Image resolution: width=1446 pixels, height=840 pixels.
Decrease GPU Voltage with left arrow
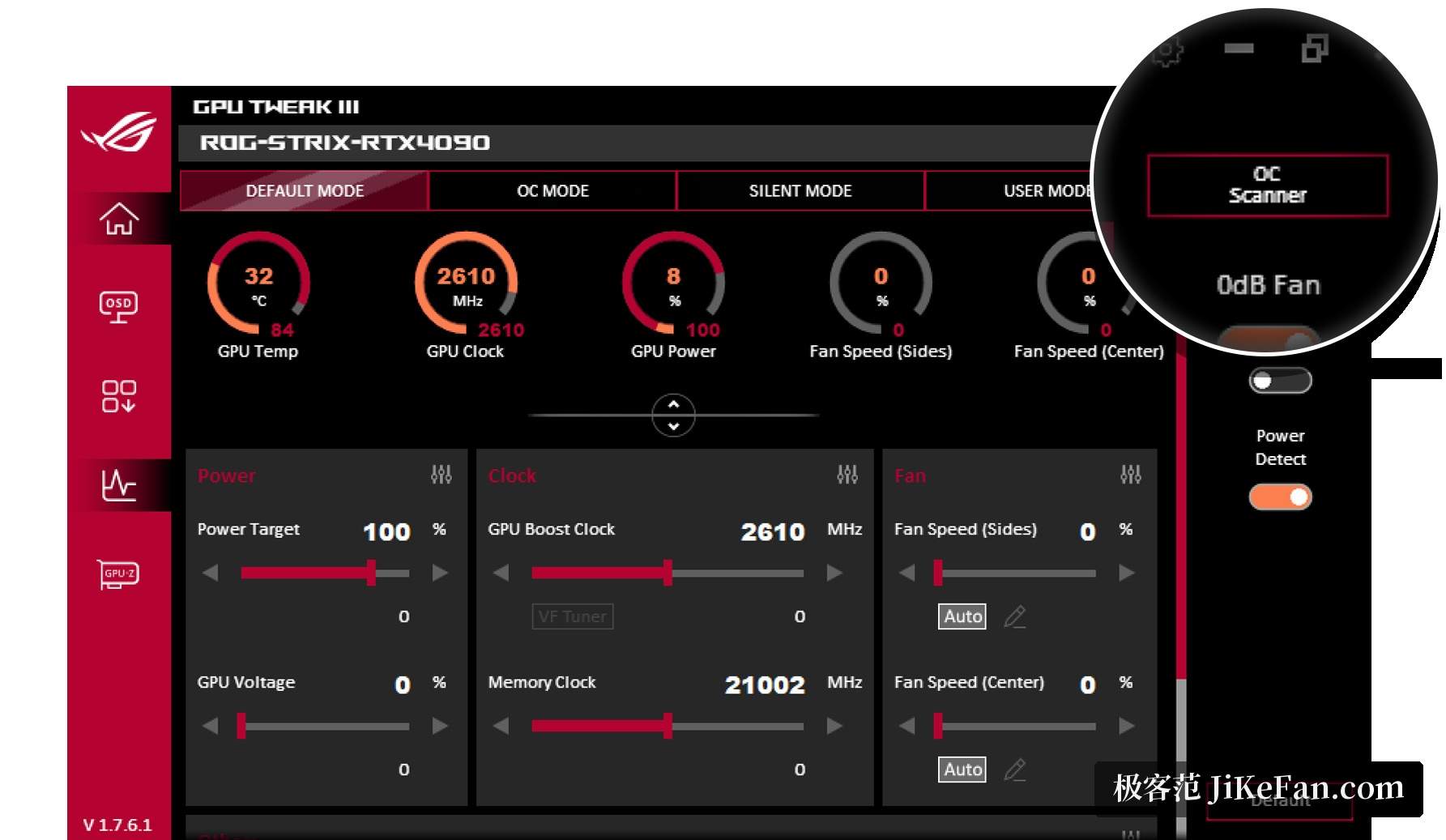pos(211,726)
